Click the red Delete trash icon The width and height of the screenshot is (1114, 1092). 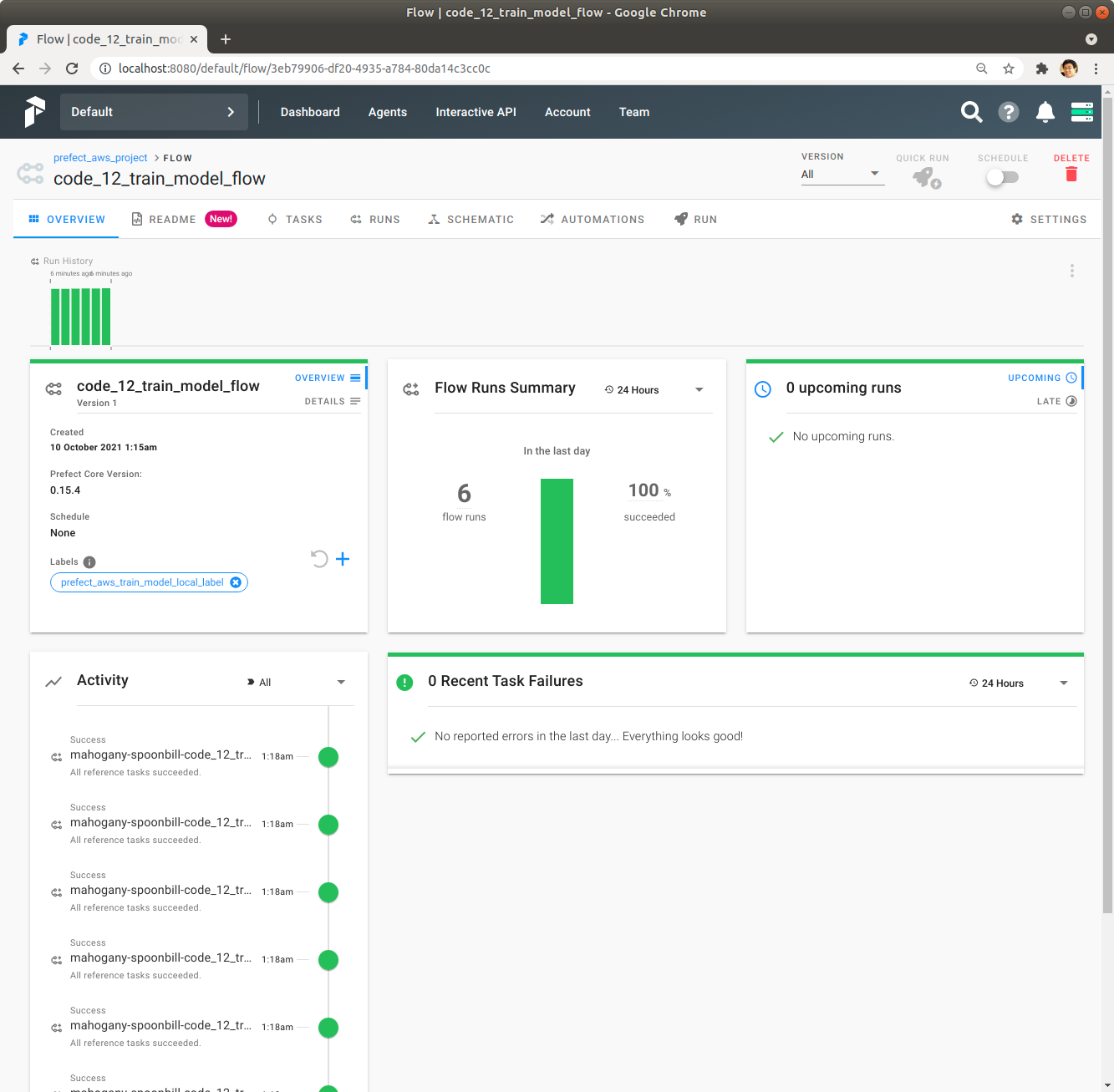[x=1071, y=175]
